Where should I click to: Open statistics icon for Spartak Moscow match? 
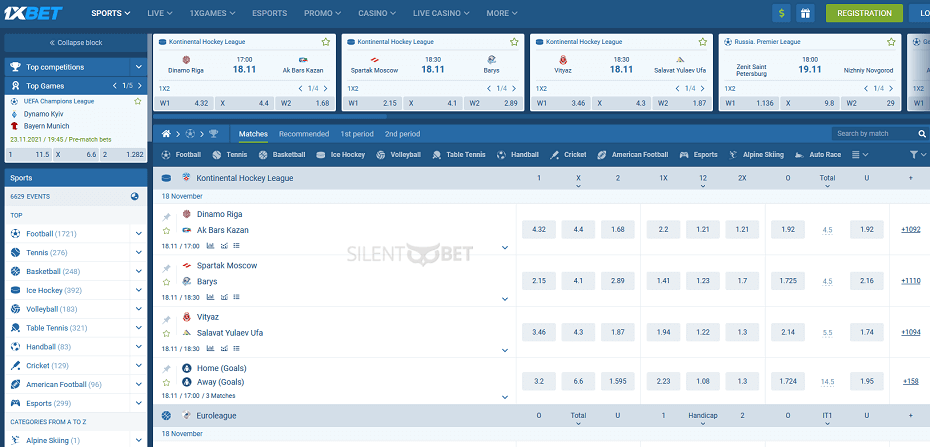[211, 296]
